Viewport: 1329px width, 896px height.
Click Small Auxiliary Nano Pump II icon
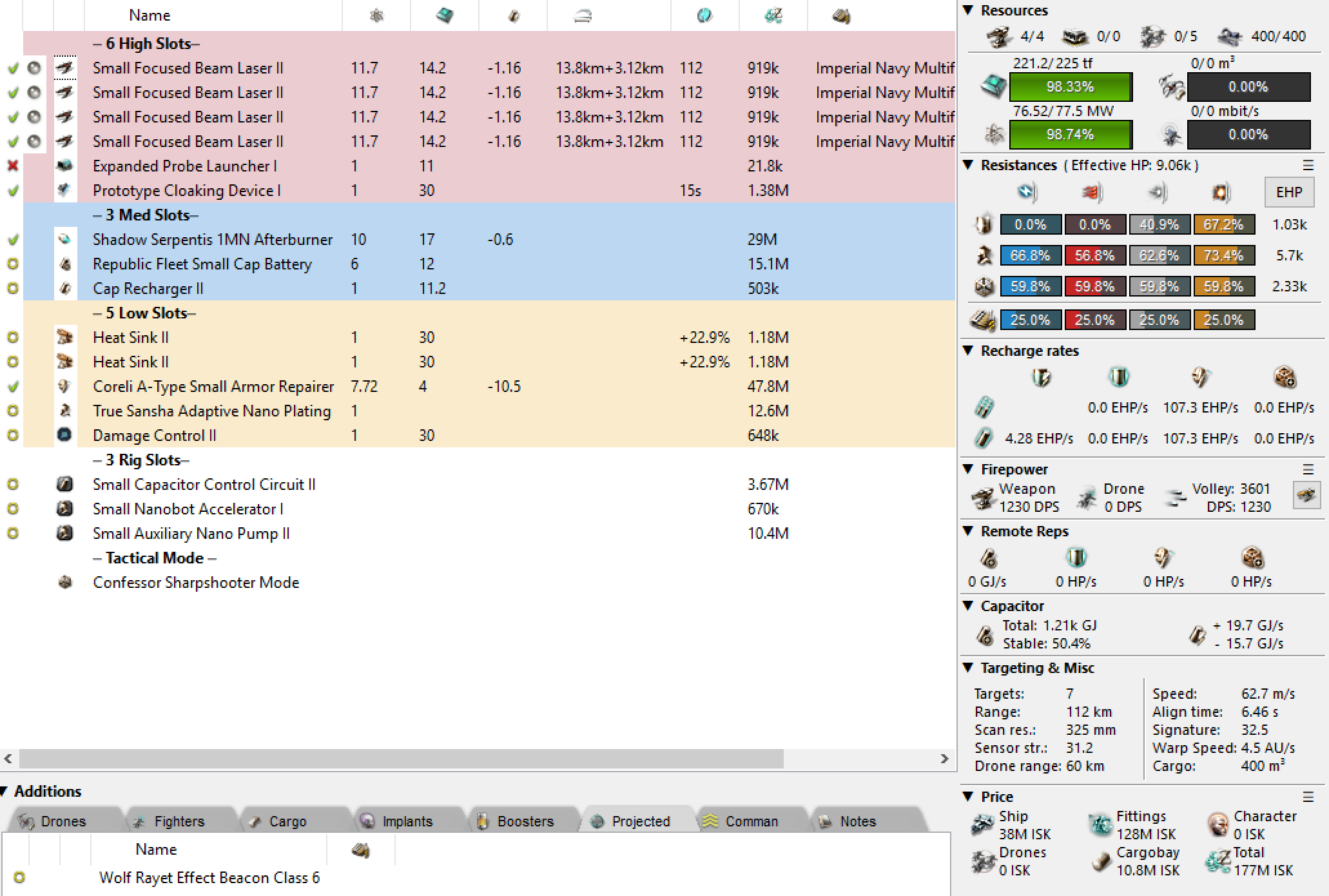point(65,533)
